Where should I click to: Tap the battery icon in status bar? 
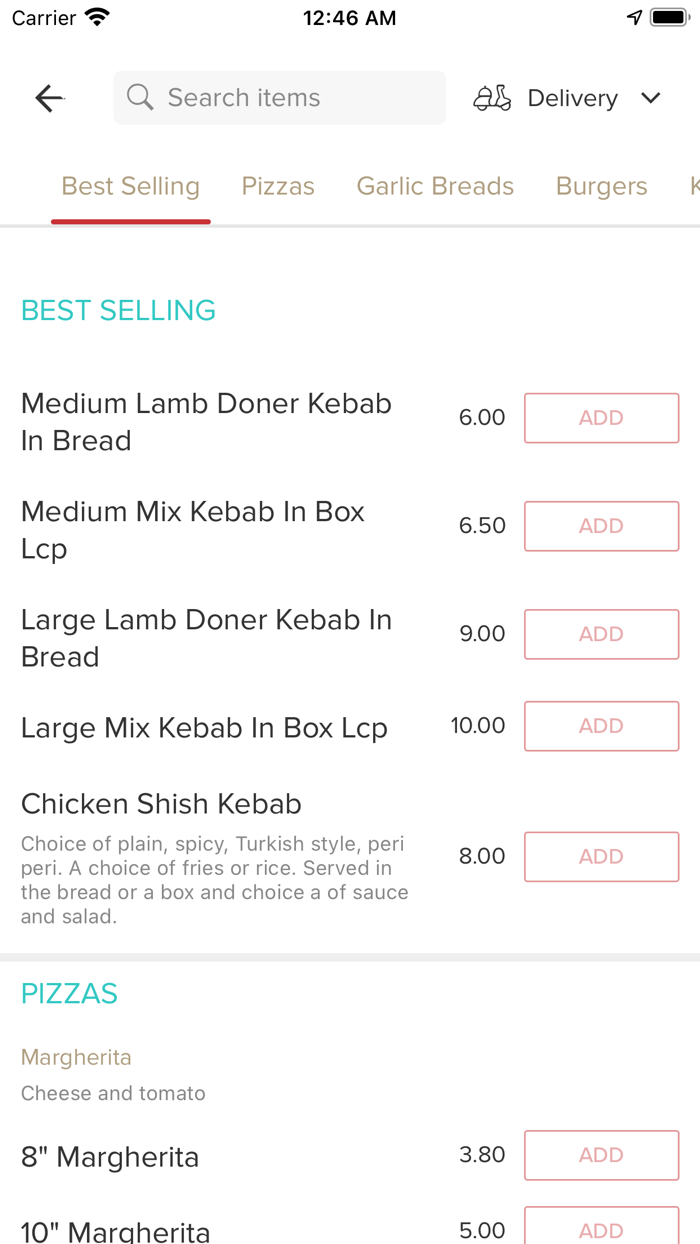coord(668,18)
